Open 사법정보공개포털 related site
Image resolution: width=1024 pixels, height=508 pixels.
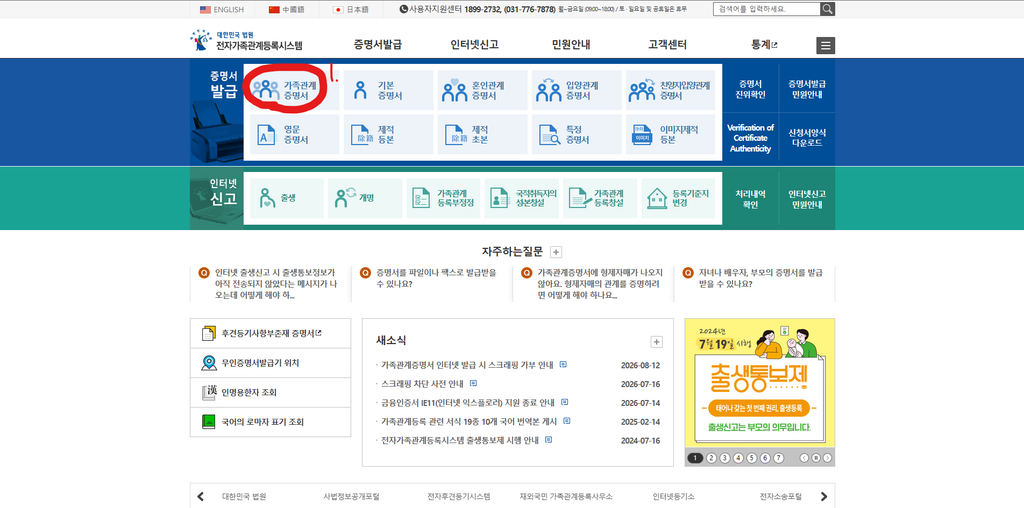[351, 496]
